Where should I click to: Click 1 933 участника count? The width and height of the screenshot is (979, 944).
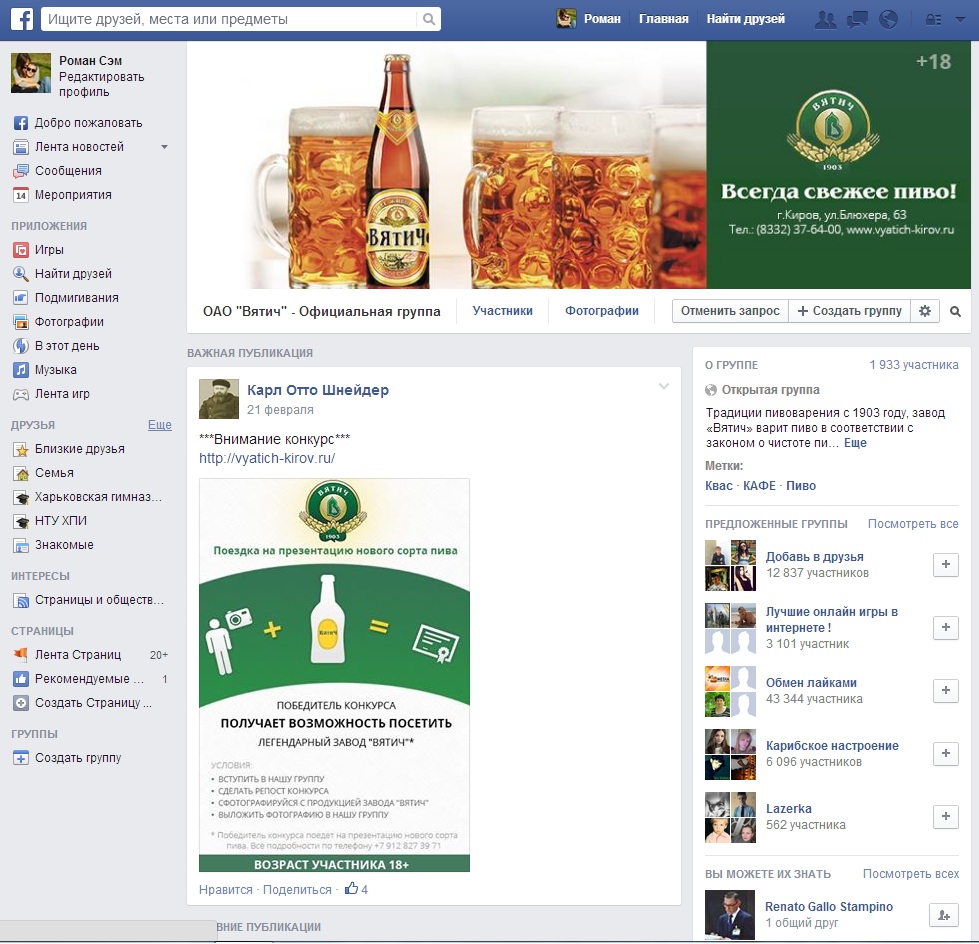[913, 365]
